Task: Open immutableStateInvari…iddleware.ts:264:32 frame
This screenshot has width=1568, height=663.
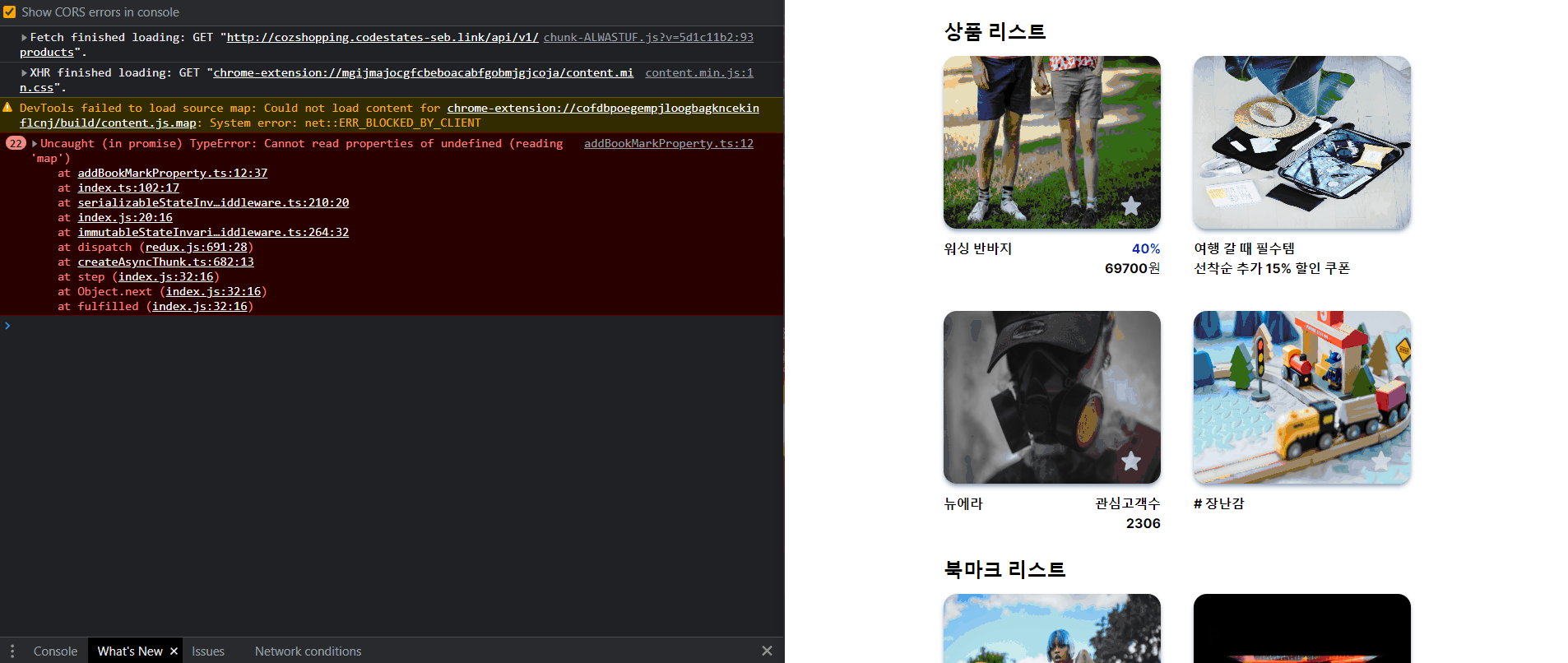Action: click(x=213, y=233)
